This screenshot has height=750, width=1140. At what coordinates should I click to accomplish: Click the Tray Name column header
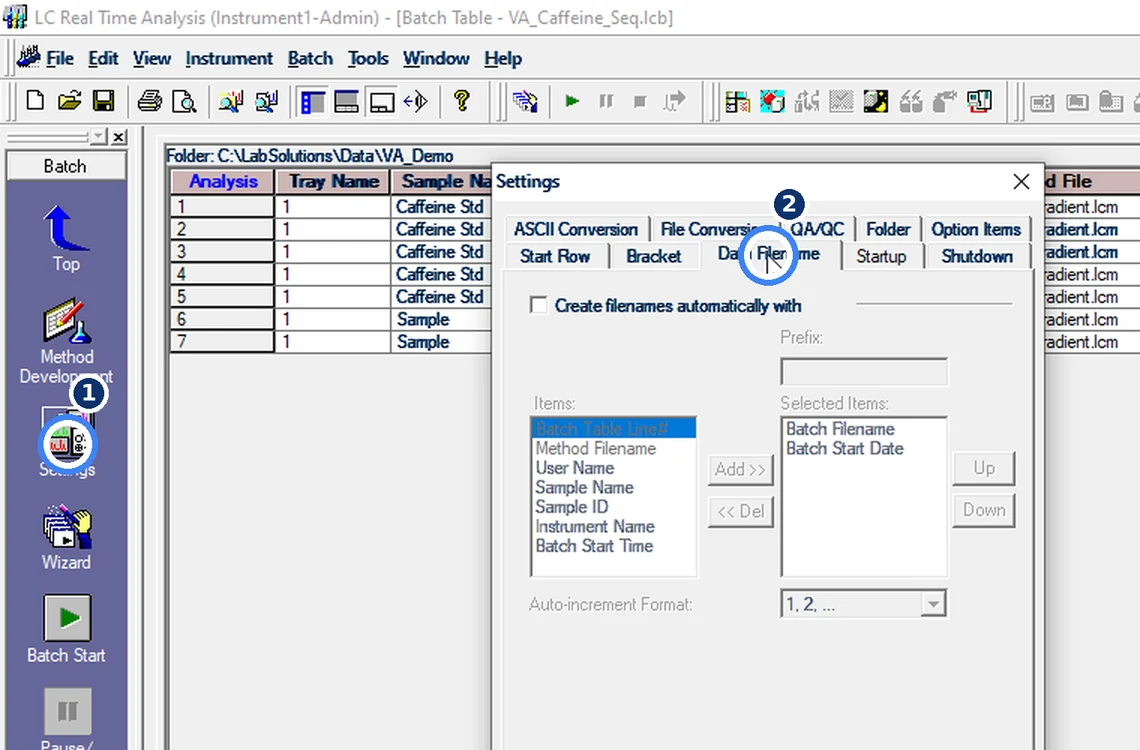[x=333, y=182]
